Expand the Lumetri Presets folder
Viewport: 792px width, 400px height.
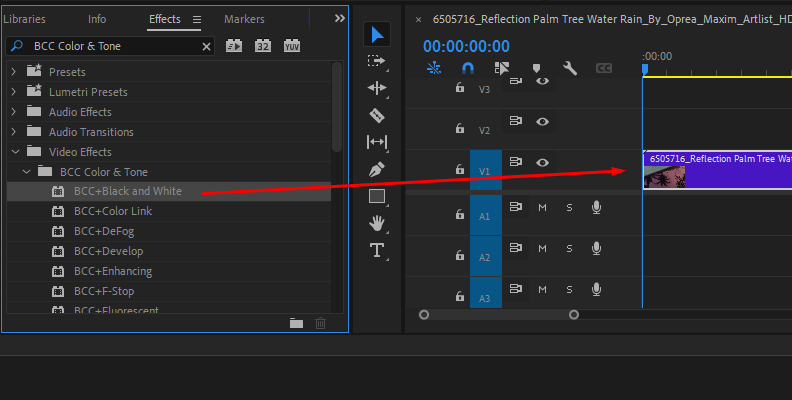14,92
